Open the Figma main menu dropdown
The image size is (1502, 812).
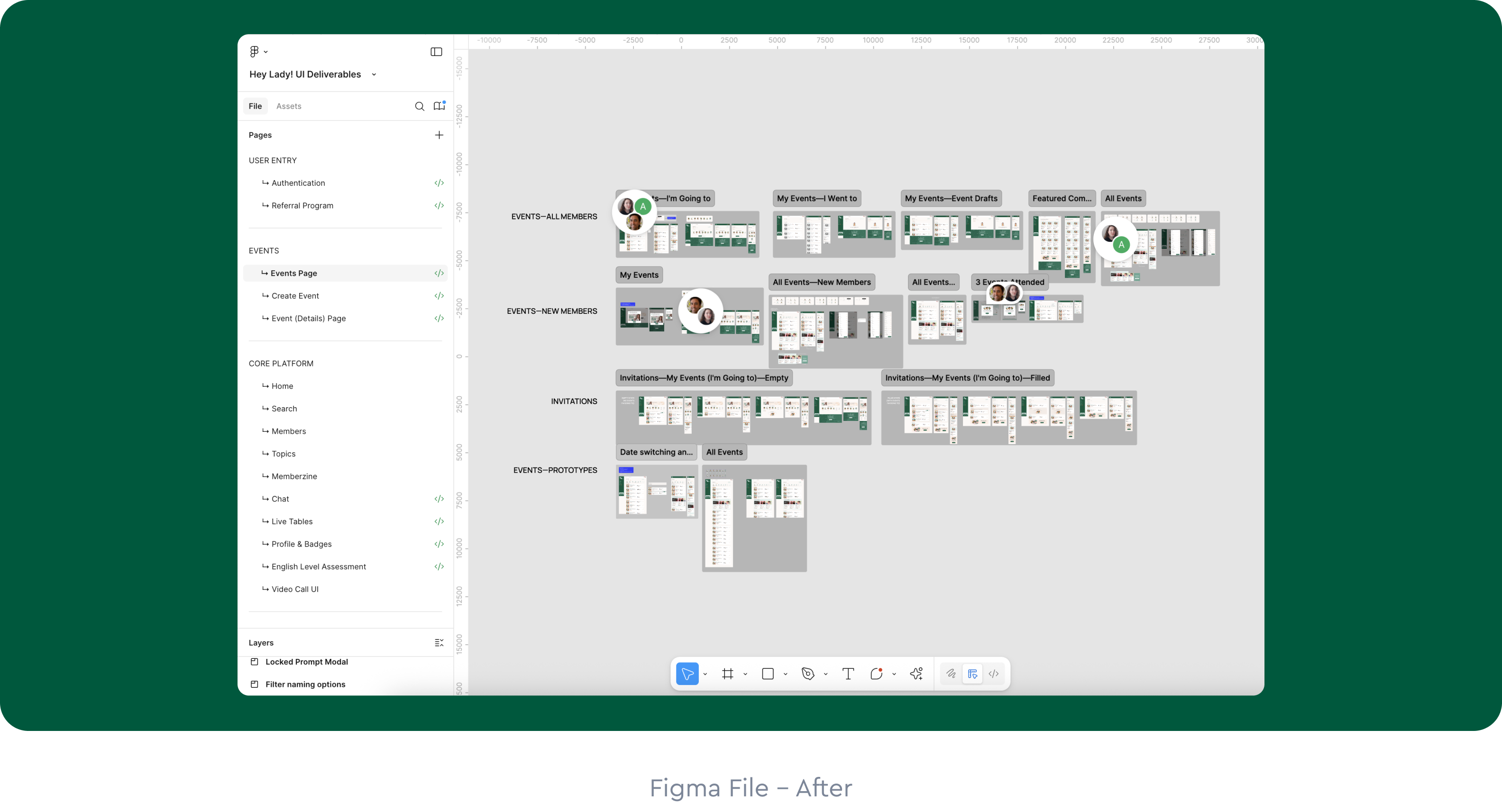[x=258, y=52]
